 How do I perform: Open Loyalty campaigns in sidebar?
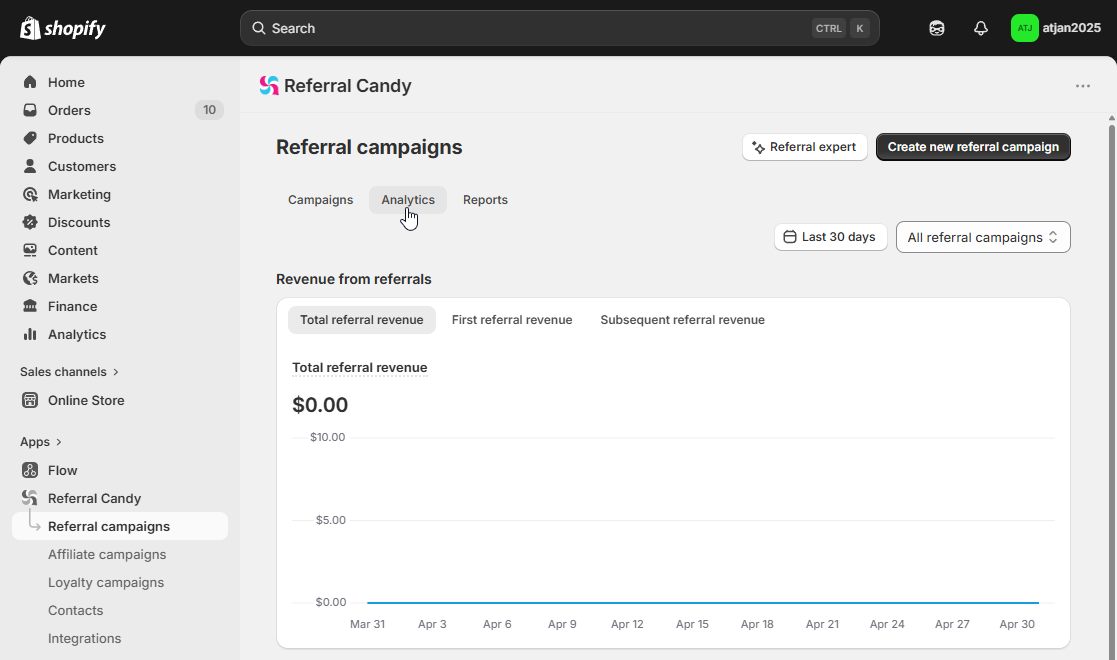(105, 582)
